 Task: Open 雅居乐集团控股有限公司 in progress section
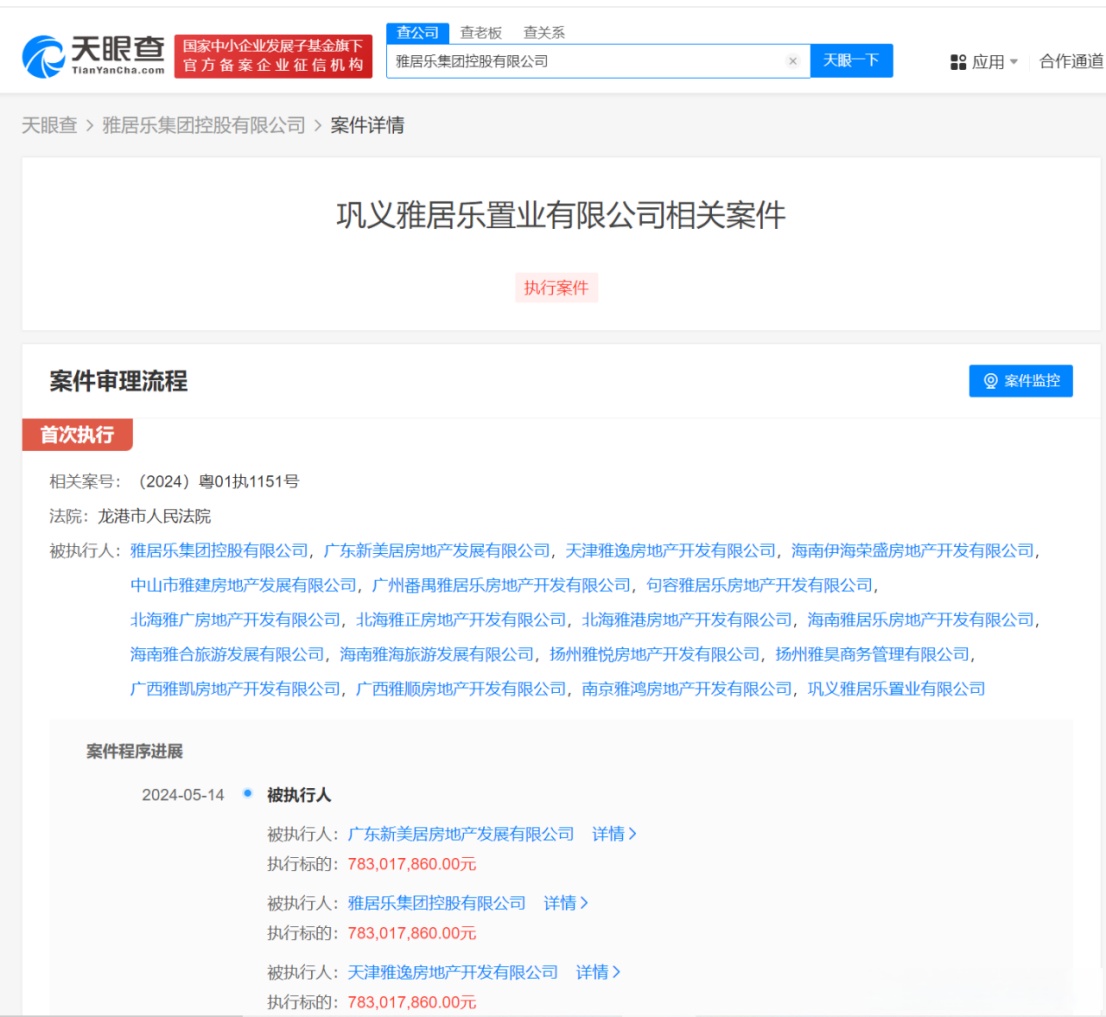(x=437, y=903)
